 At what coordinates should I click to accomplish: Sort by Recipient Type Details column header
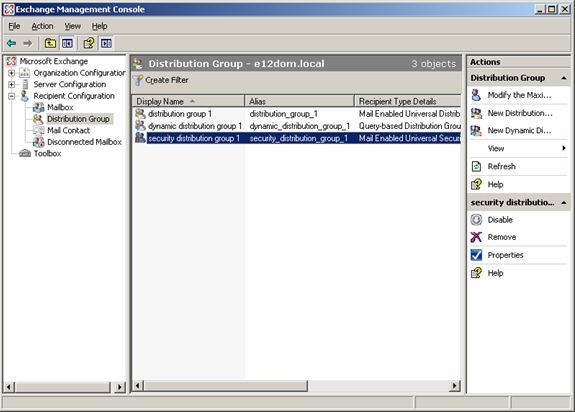(408, 101)
